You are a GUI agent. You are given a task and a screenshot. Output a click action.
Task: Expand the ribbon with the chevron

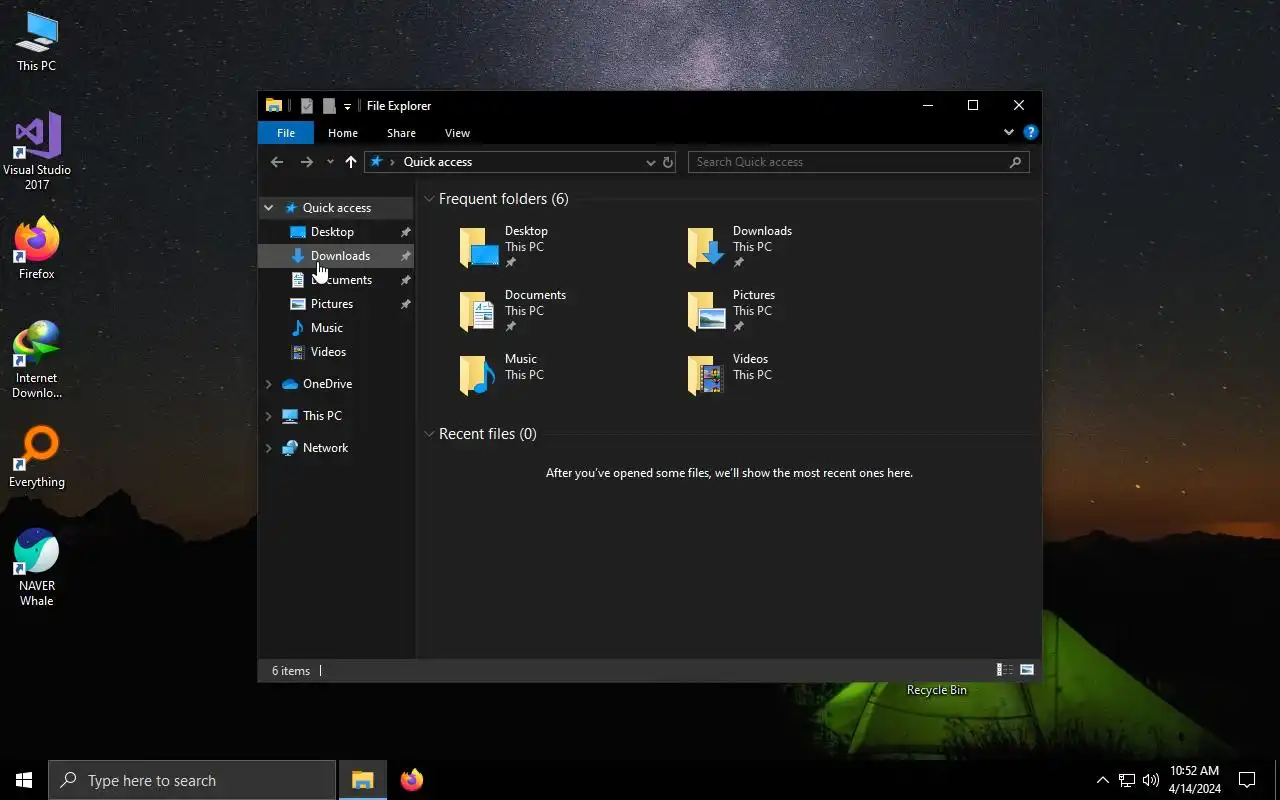point(1008,132)
